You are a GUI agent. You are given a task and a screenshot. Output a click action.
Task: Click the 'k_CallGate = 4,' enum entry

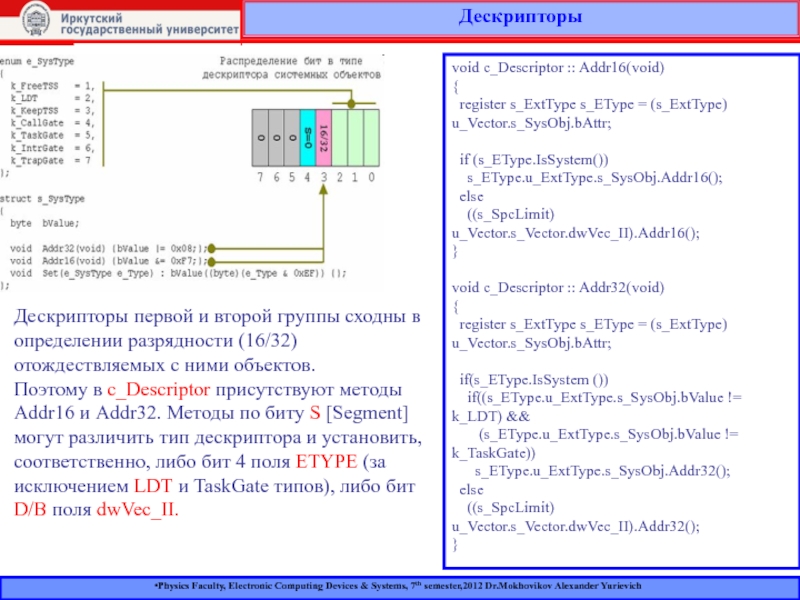point(52,123)
